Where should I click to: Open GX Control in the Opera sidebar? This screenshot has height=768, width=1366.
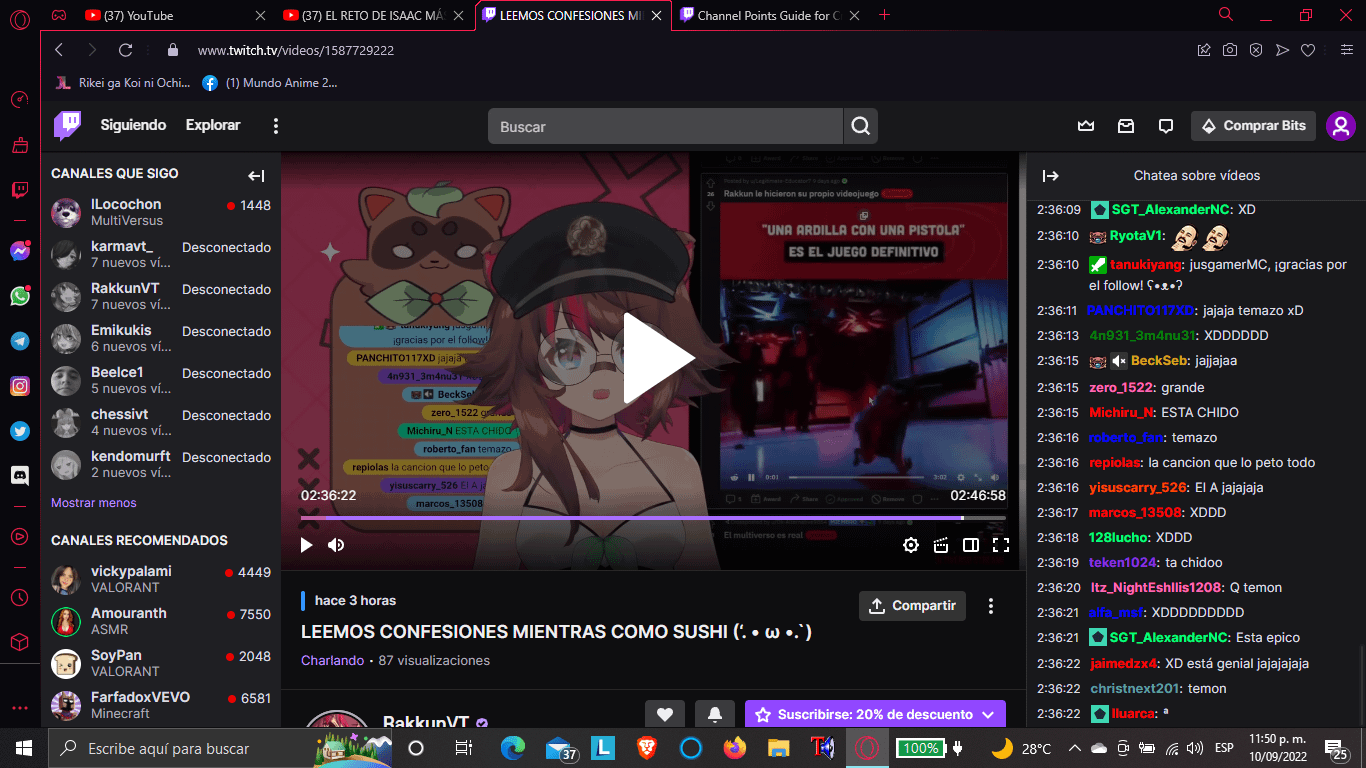pos(19,99)
